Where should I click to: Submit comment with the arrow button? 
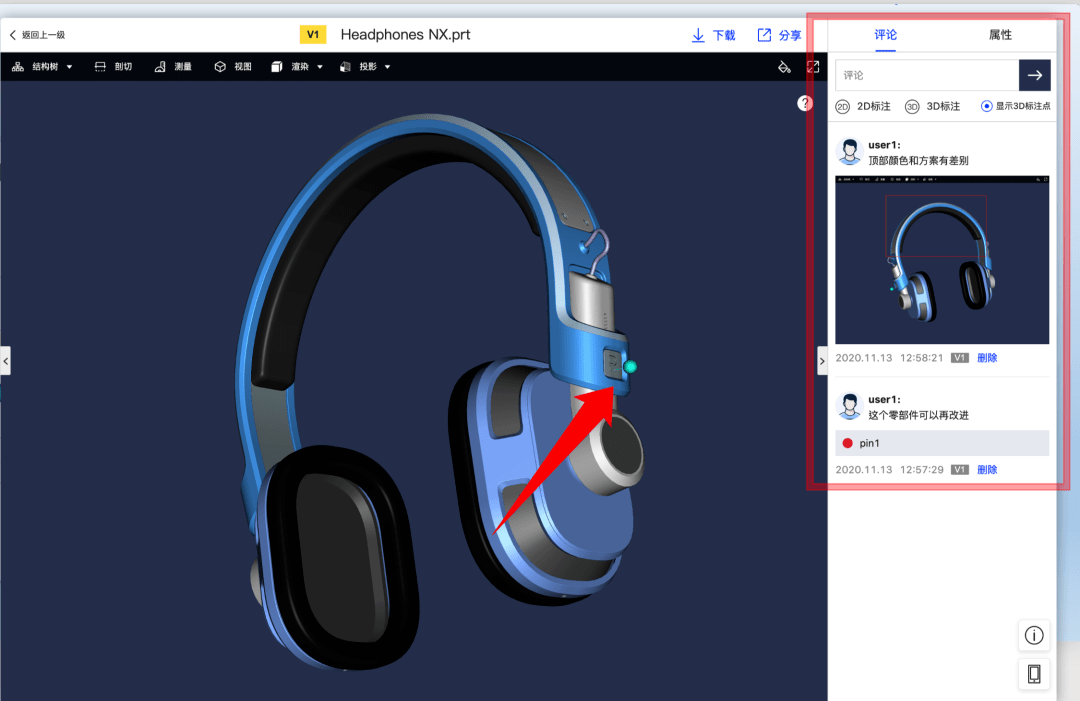pos(1035,75)
